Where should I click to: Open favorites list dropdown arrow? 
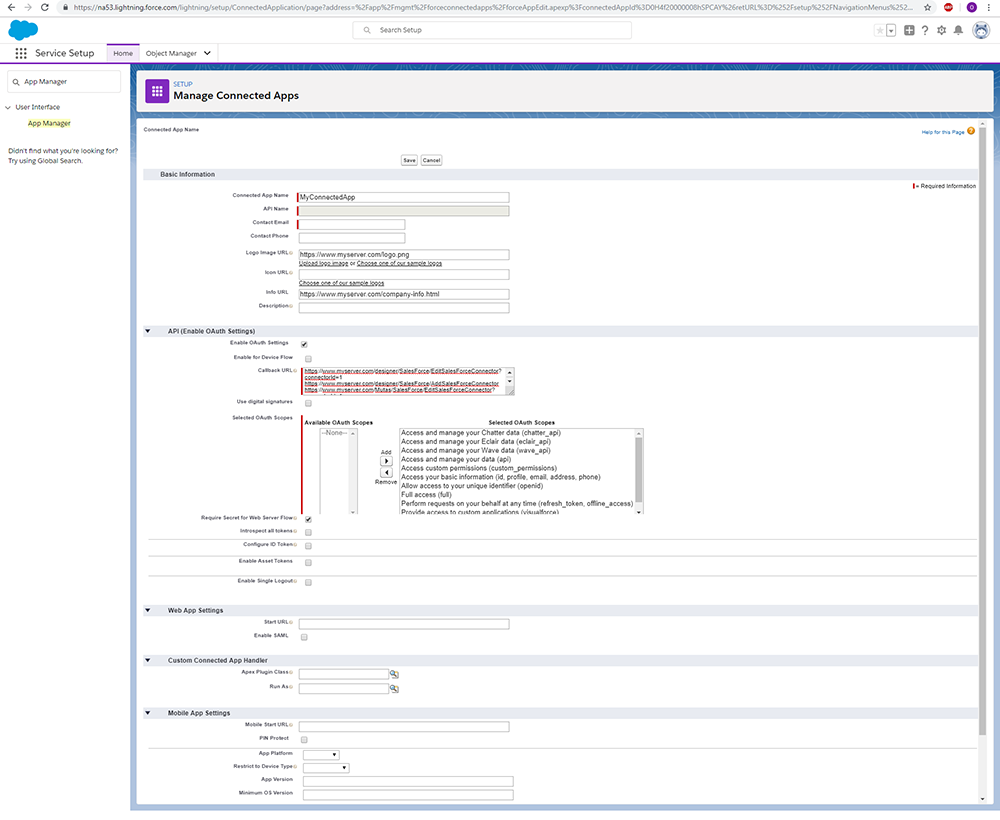coord(892,31)
